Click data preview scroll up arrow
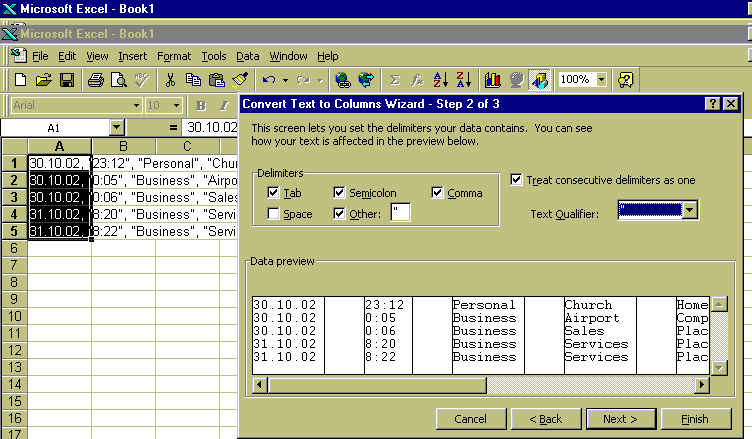The width and height of the screenshot is (752, 439). [719, 304]
